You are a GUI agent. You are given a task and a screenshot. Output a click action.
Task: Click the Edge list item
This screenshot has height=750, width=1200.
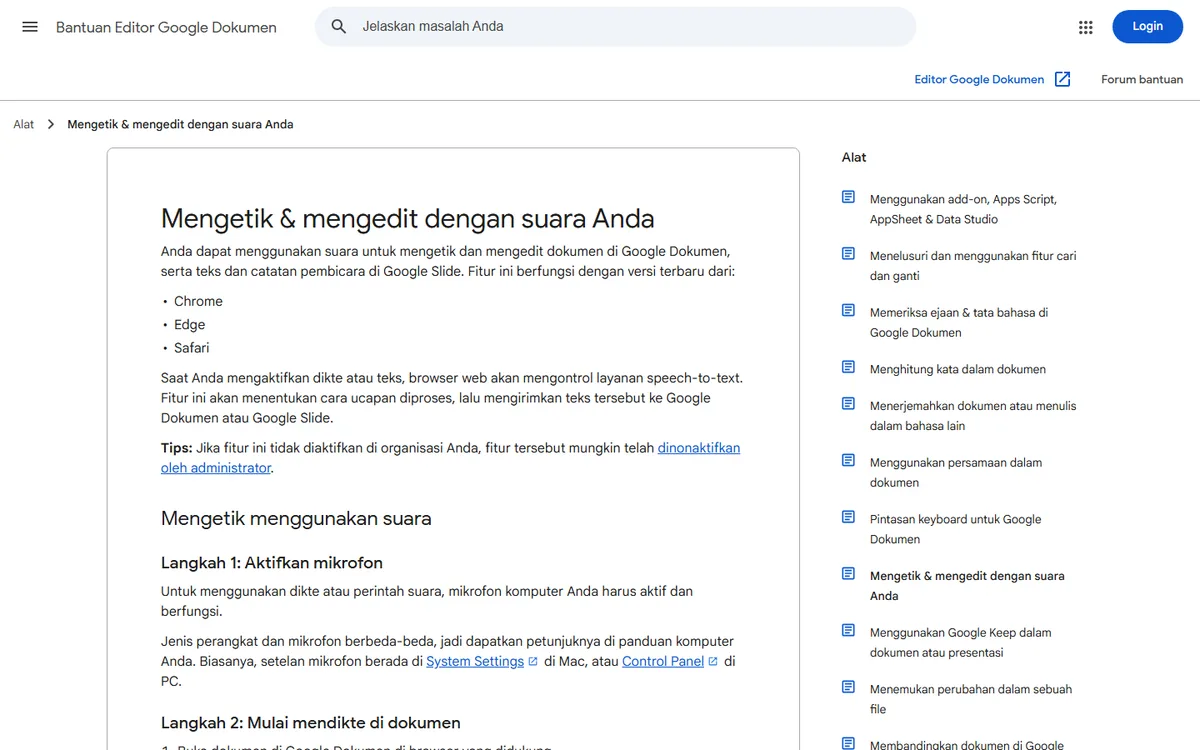click(189, 324)
